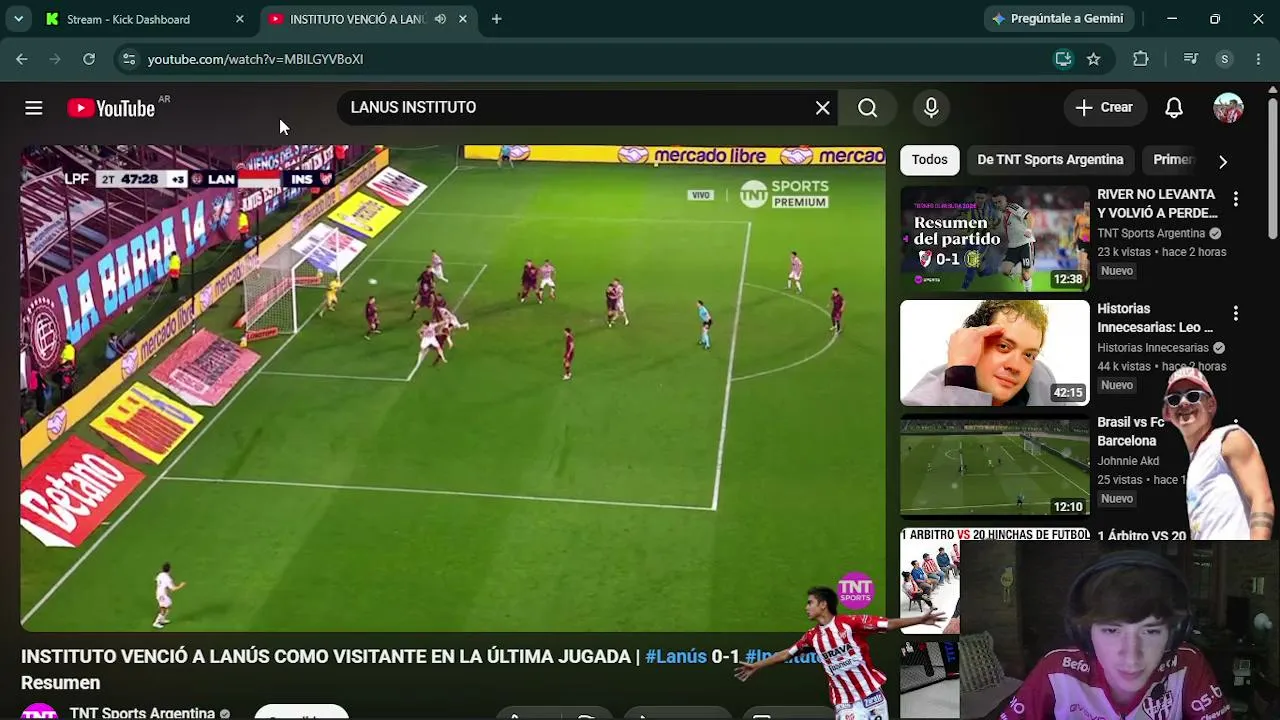Go to the YouTube home logo
The image size is (1280, 720).
click(111, 108)
